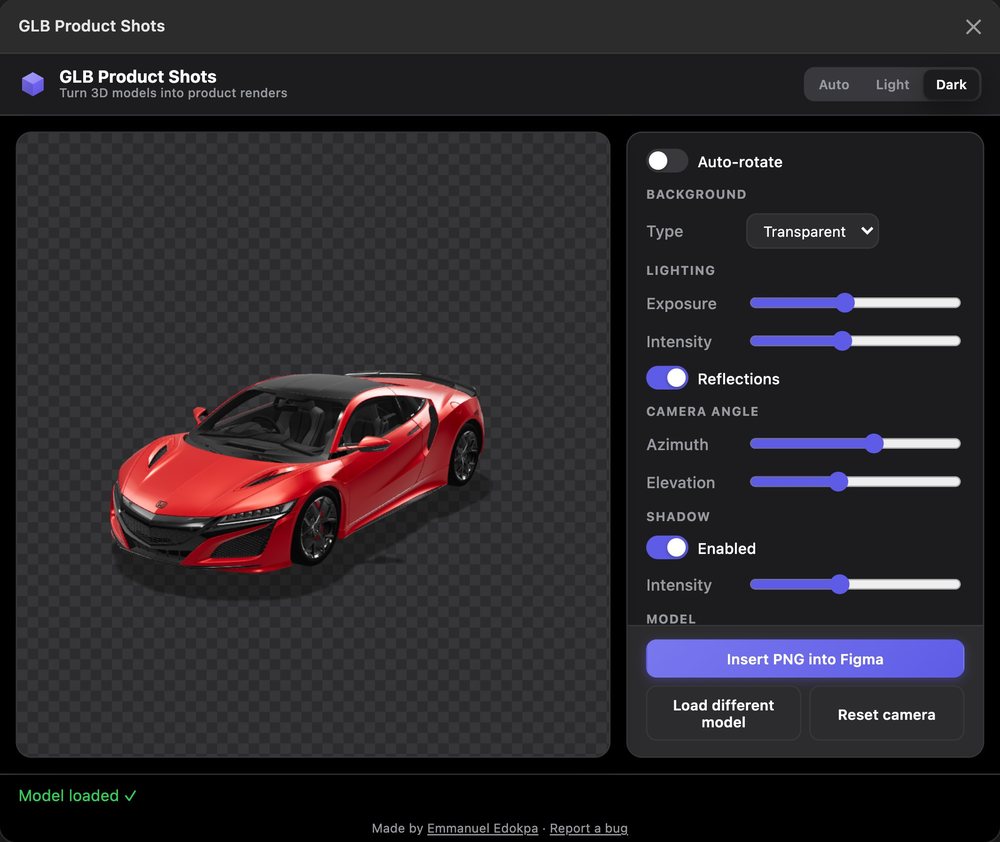Click the Auto-rotate label text
This screenshot has width=1000, height=842.
[x=740, y=161]
